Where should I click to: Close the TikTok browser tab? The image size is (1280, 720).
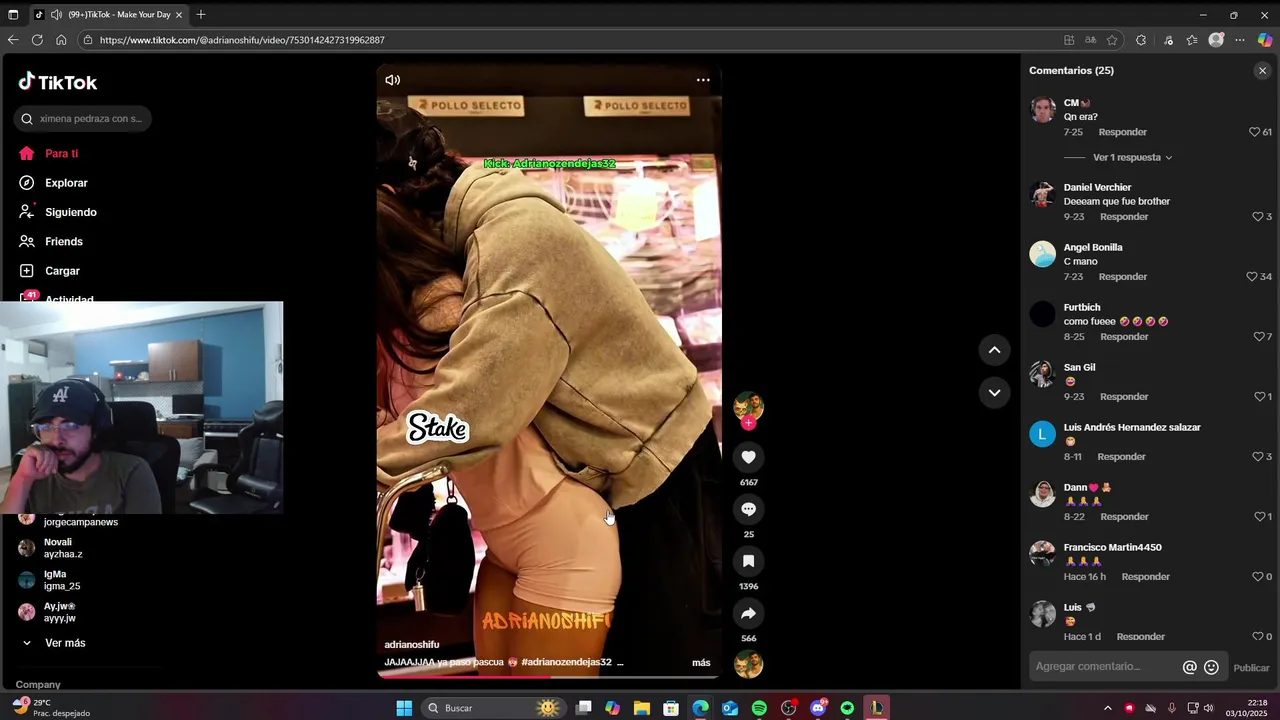click(x=179, y=15)
